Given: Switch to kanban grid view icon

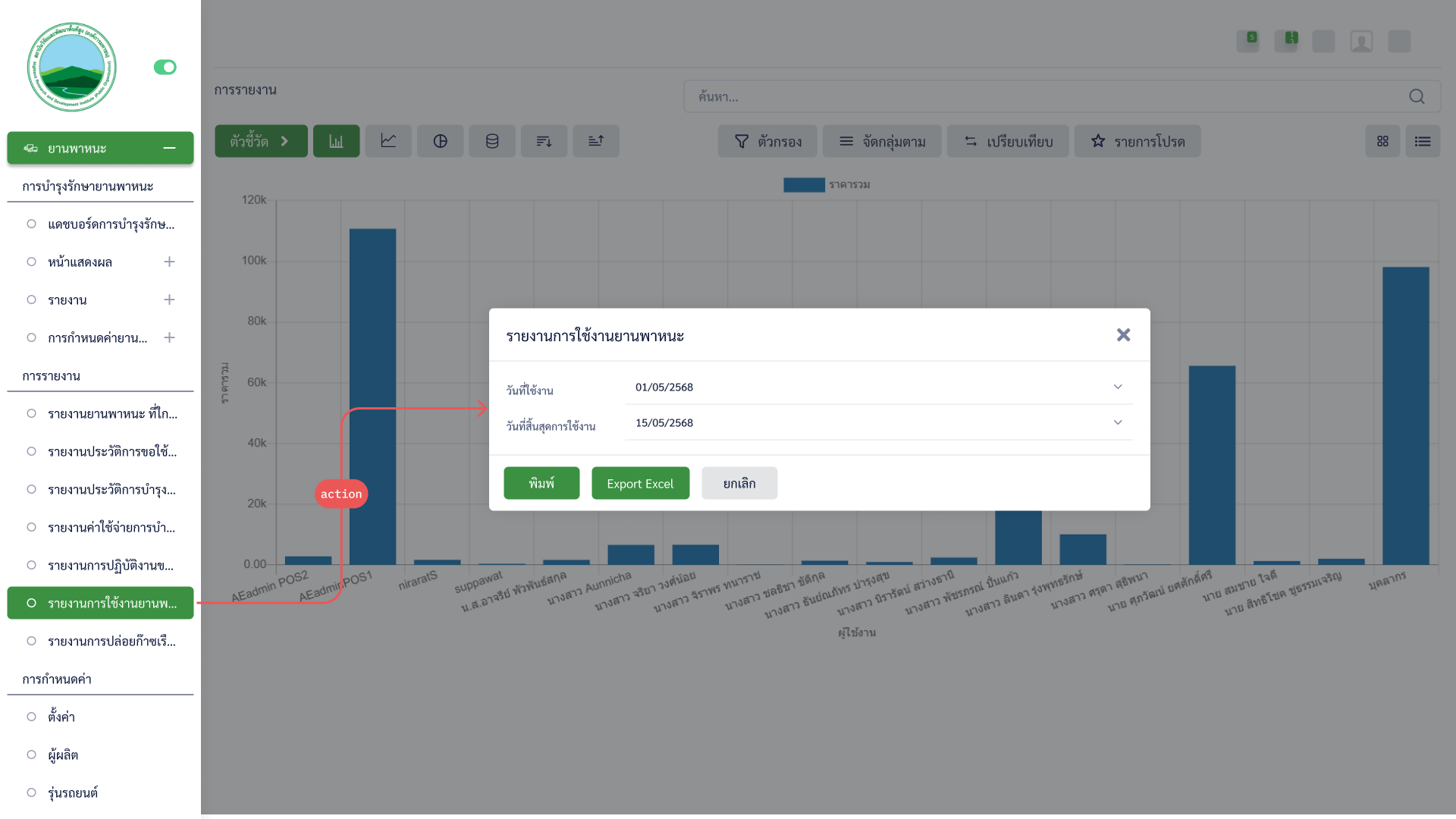Looking at the screenshot, I should [x=1382, y=141].
